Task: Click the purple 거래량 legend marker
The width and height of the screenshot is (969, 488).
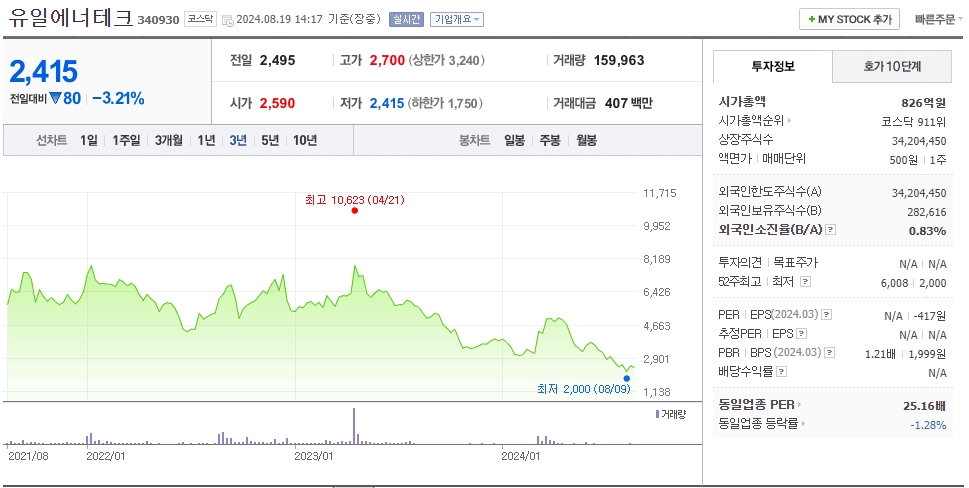Action: 657,414
